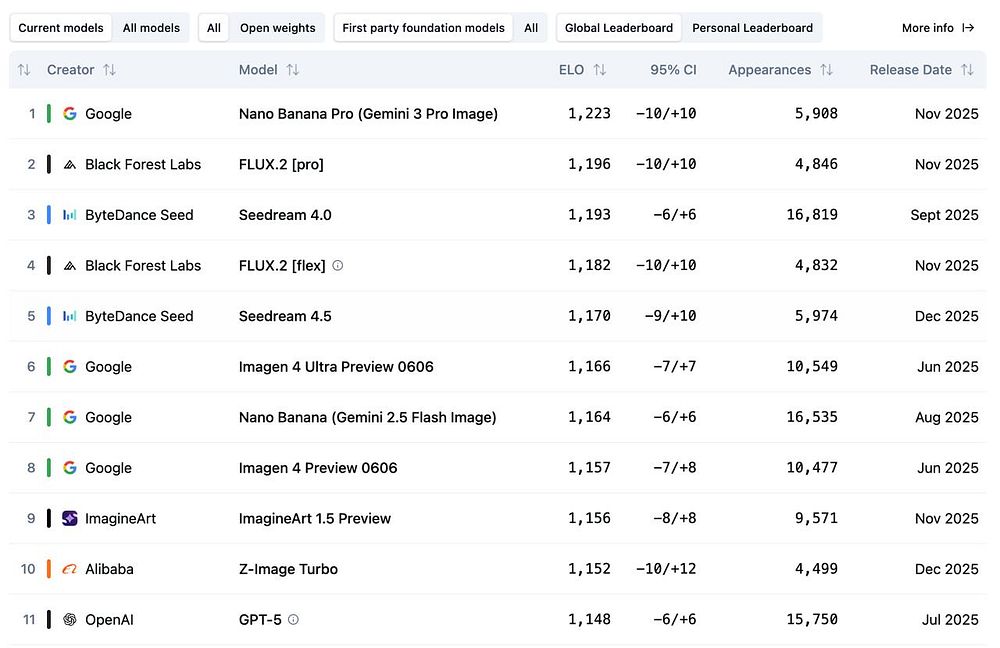The height and width of the screenshot is (648, 1000).
Task: Click the Seedream 4.5 model name
Action: [285, 316]
